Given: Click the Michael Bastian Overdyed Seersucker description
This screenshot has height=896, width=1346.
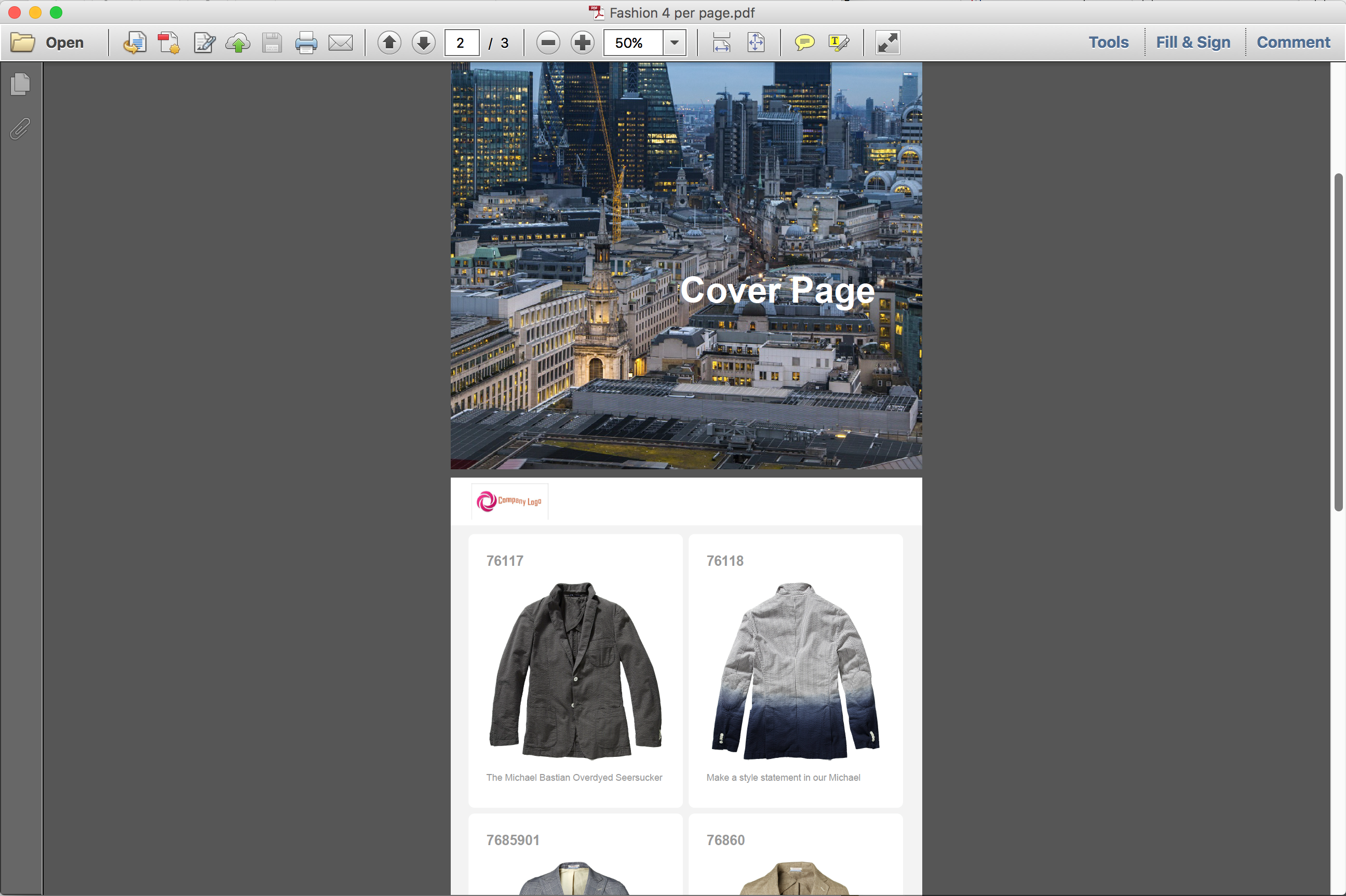Looking at the screenshot, I should click(574, 777).
